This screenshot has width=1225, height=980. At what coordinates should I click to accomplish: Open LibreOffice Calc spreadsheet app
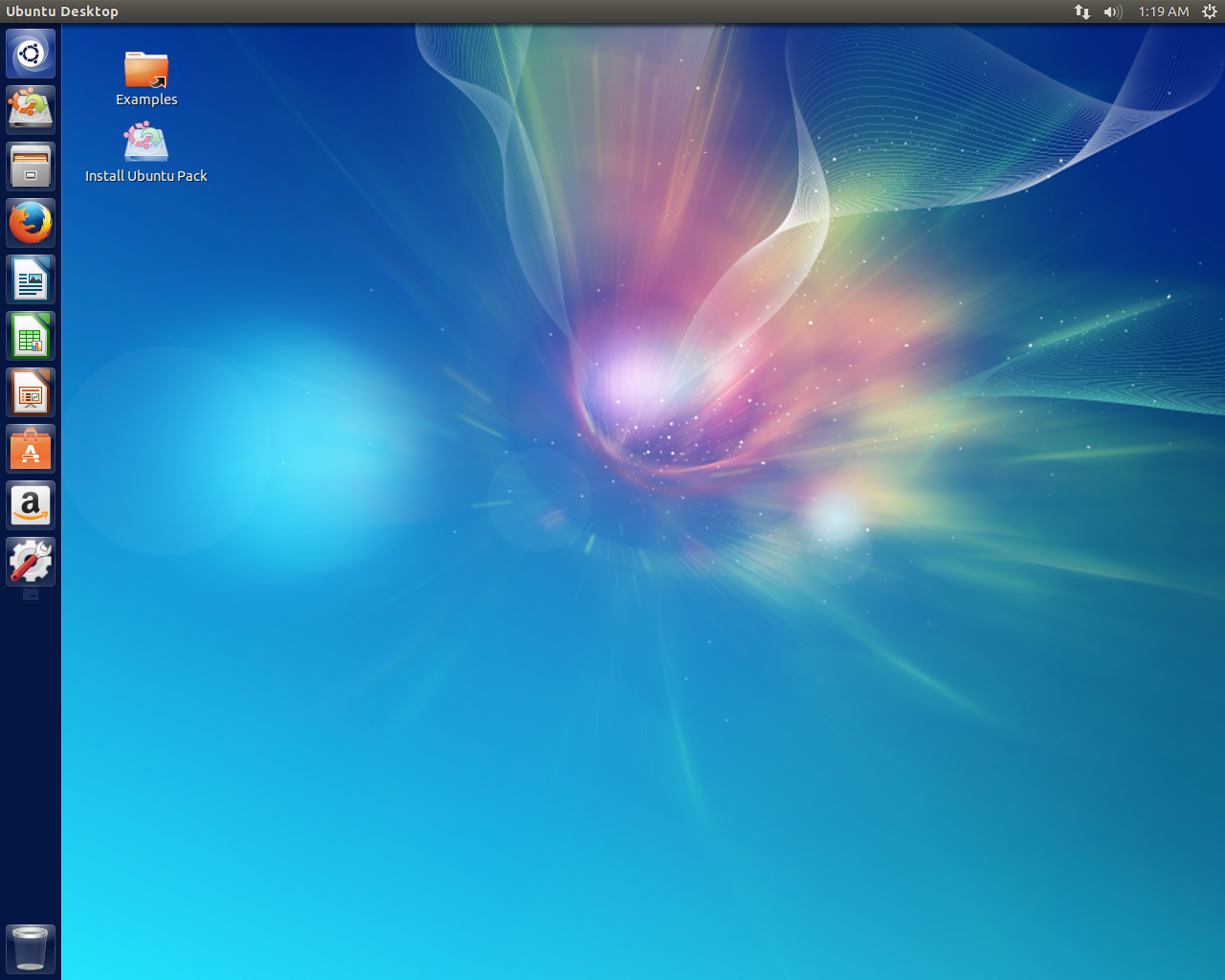tap(31, 336)
